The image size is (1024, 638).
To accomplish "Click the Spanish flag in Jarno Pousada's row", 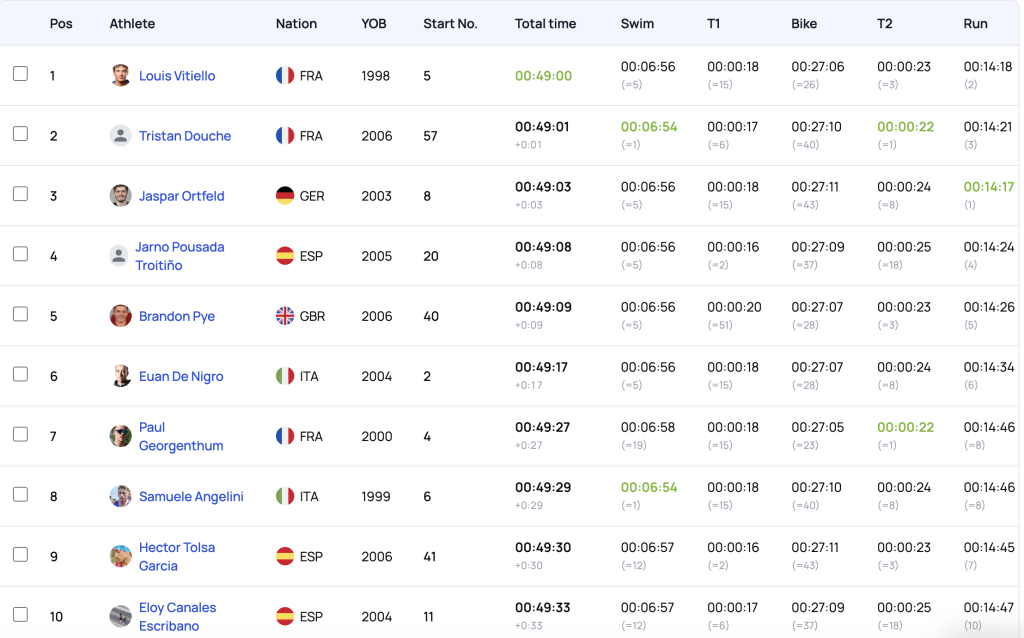I will 285,256.
